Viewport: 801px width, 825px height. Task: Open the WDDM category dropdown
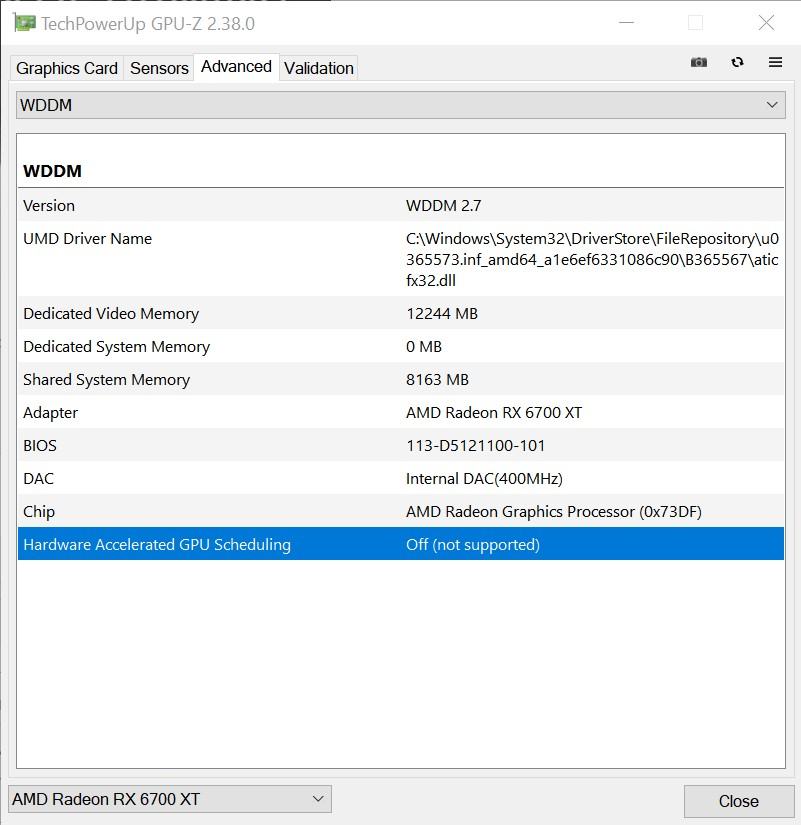(400, 105)
